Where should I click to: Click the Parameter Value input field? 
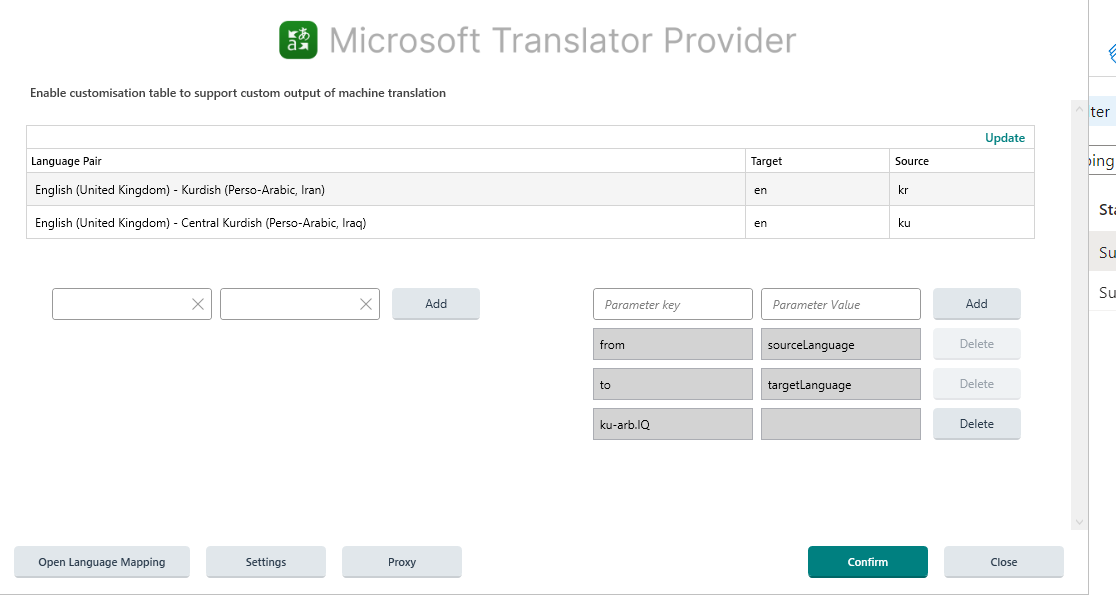pos(840,304)
